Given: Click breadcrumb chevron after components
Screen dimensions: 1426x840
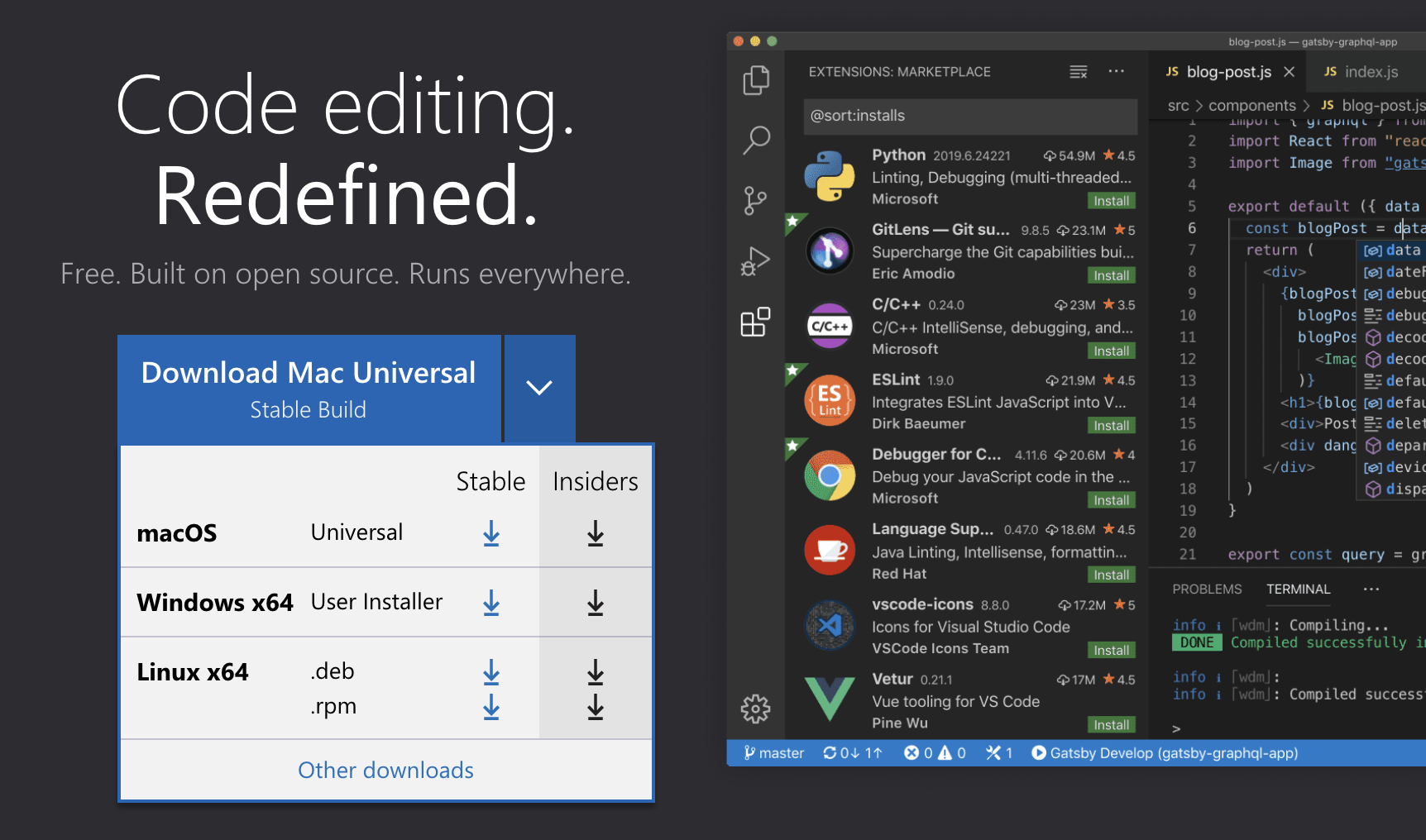Looking at the screenshot, I should click(1306, 106).
